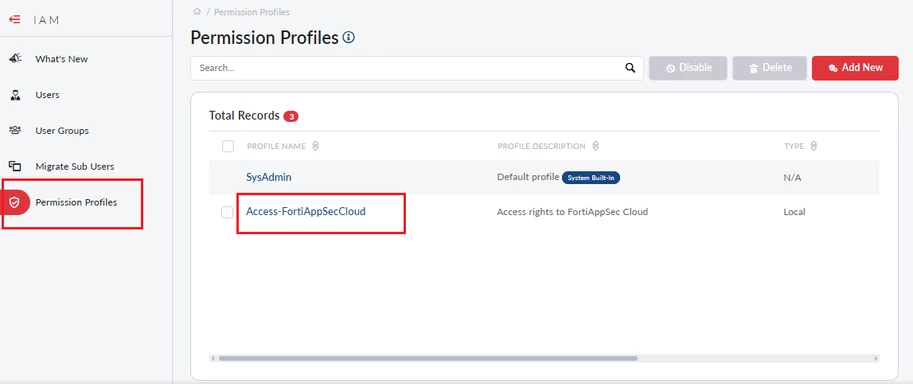This screenshot has width=913, height=384.
Task: Click the IAM sidebar title text
Action: pos(47,20)
